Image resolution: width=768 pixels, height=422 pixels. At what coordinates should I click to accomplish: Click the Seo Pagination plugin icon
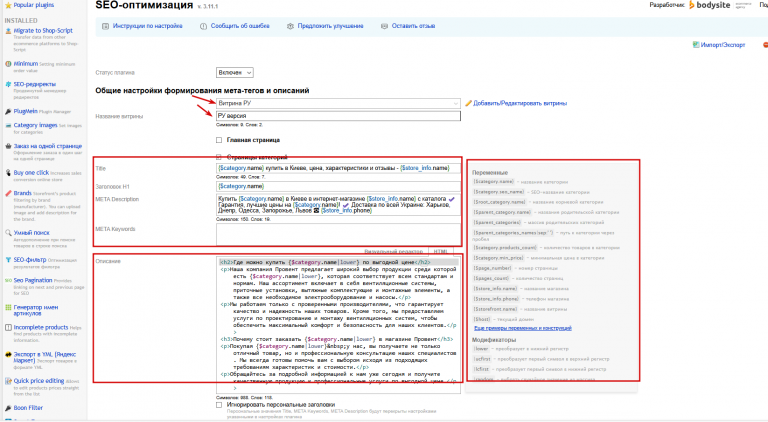tap(8, 281)
